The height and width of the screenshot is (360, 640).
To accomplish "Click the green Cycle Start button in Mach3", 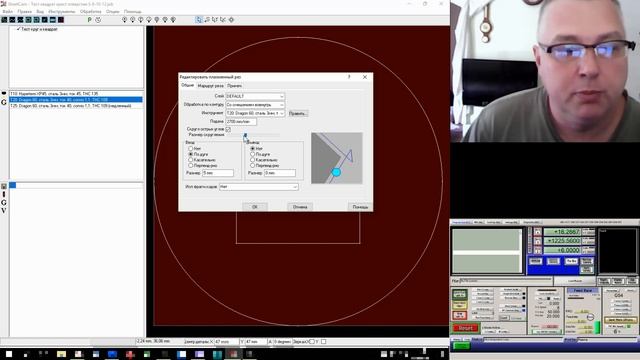I will coord(459,294).
